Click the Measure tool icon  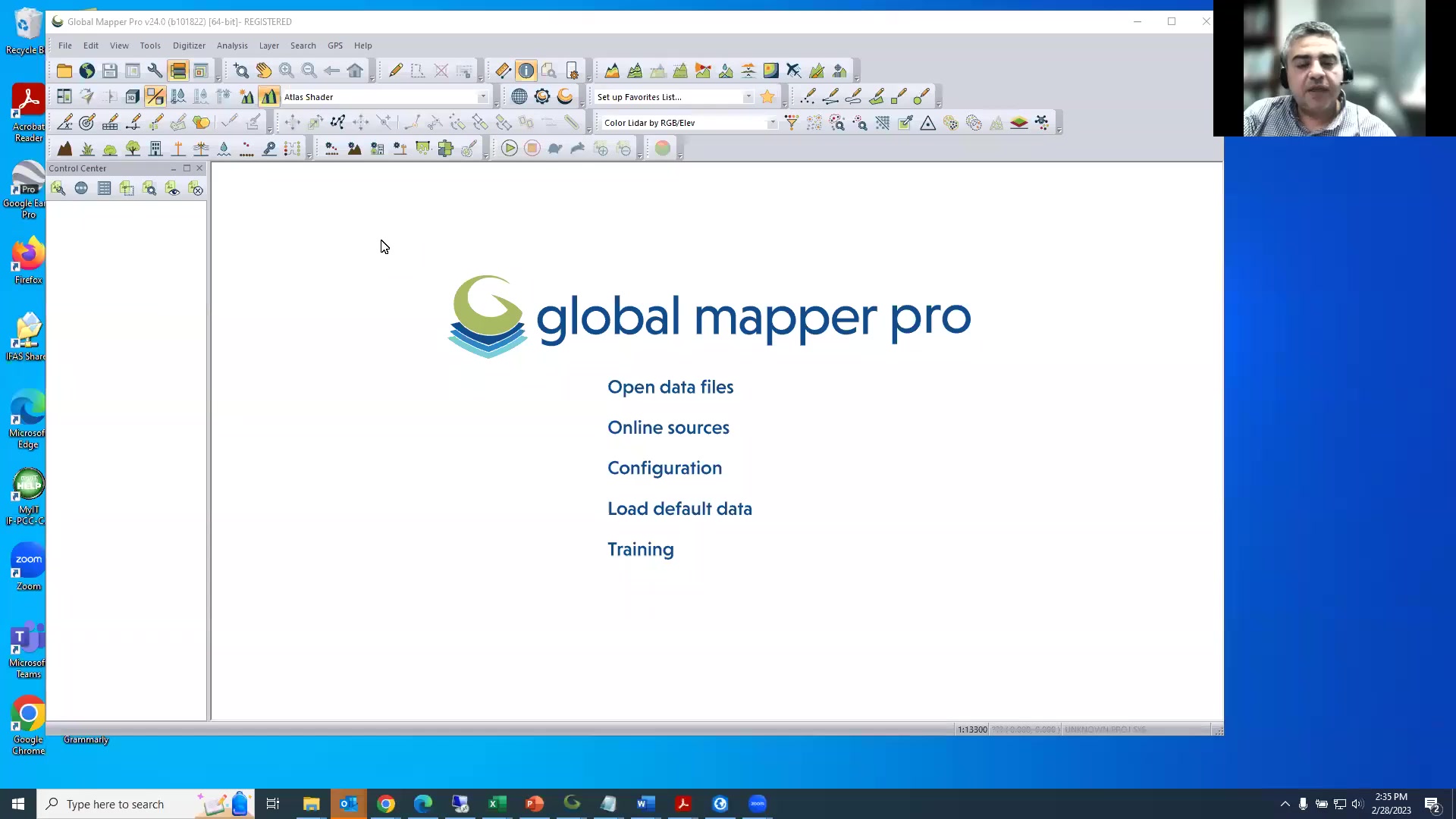pyautogui.click(x=502, y=70)
